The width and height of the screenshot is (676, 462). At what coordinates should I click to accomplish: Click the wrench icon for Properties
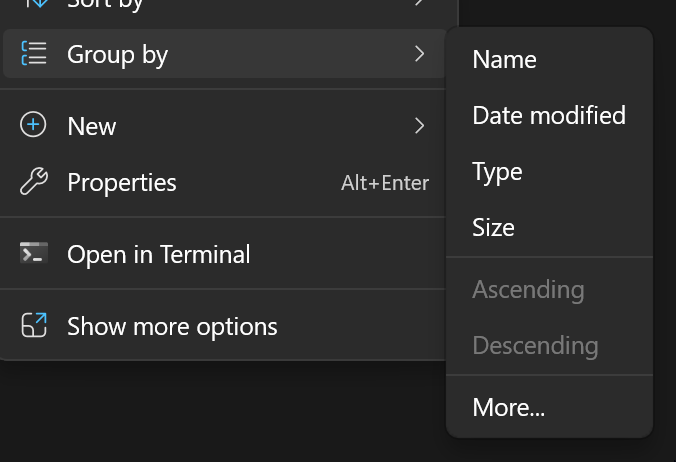34,182
